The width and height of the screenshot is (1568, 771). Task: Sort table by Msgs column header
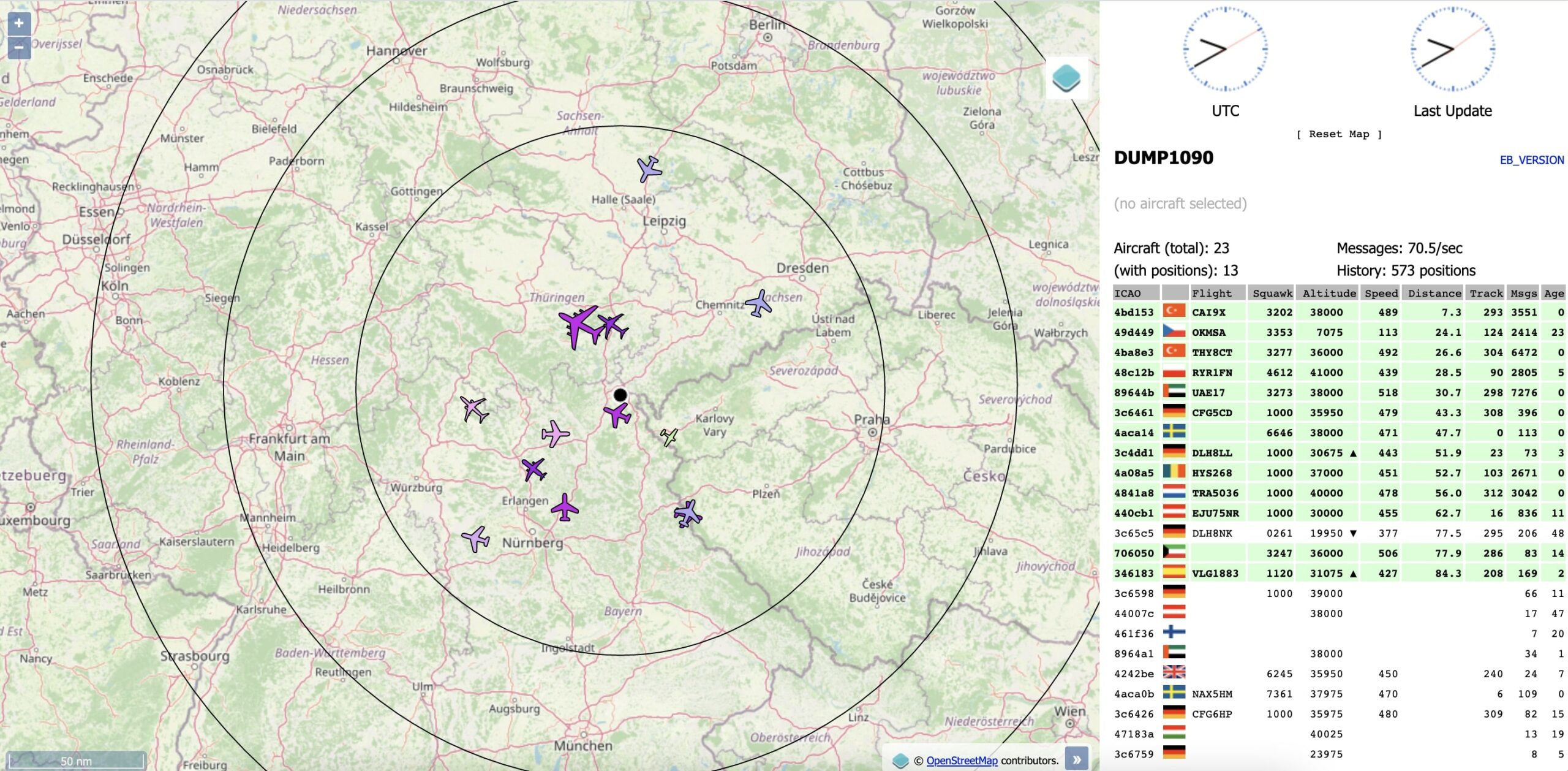click(1523, 293)
